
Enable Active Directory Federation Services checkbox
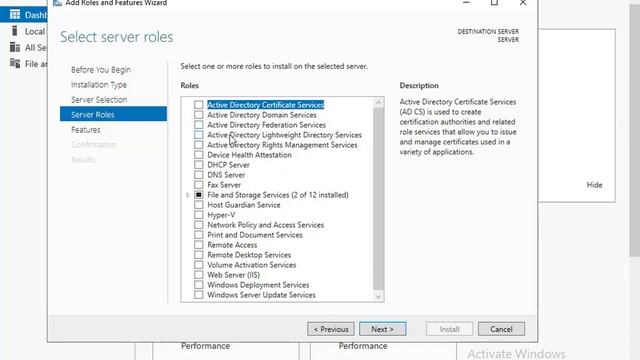pos(198,125)
